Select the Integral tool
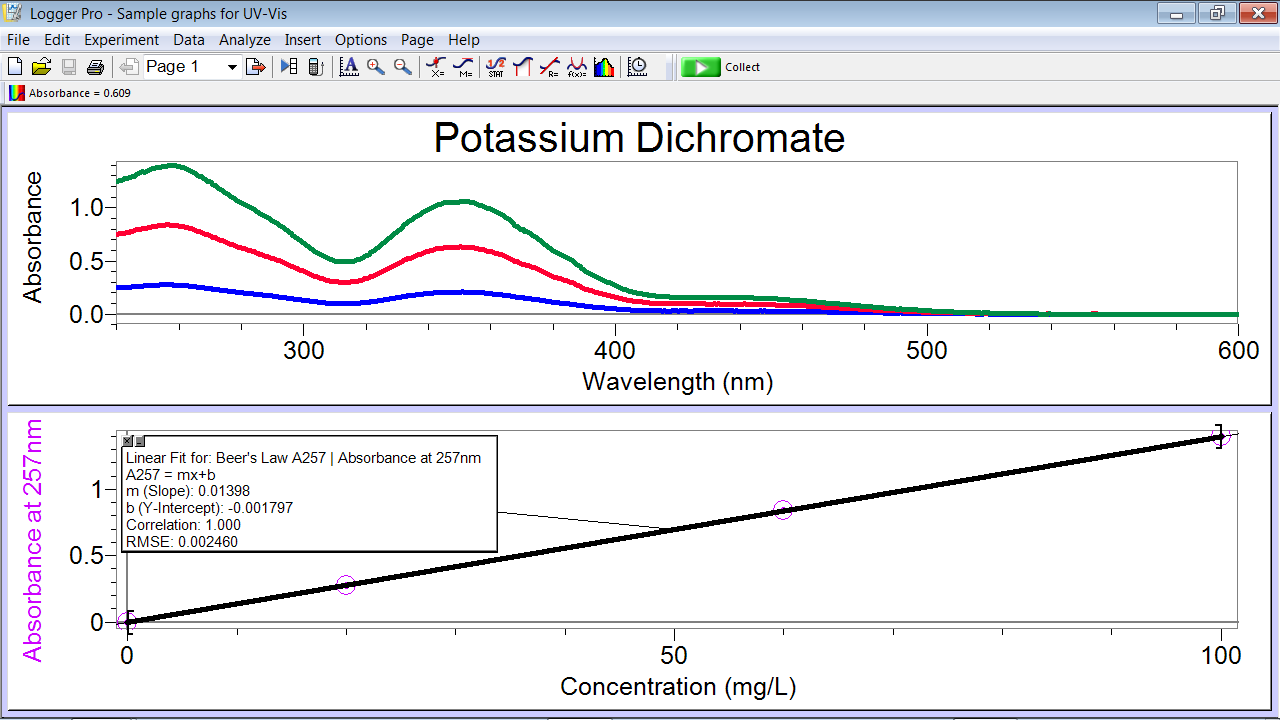 coord(523,66)
